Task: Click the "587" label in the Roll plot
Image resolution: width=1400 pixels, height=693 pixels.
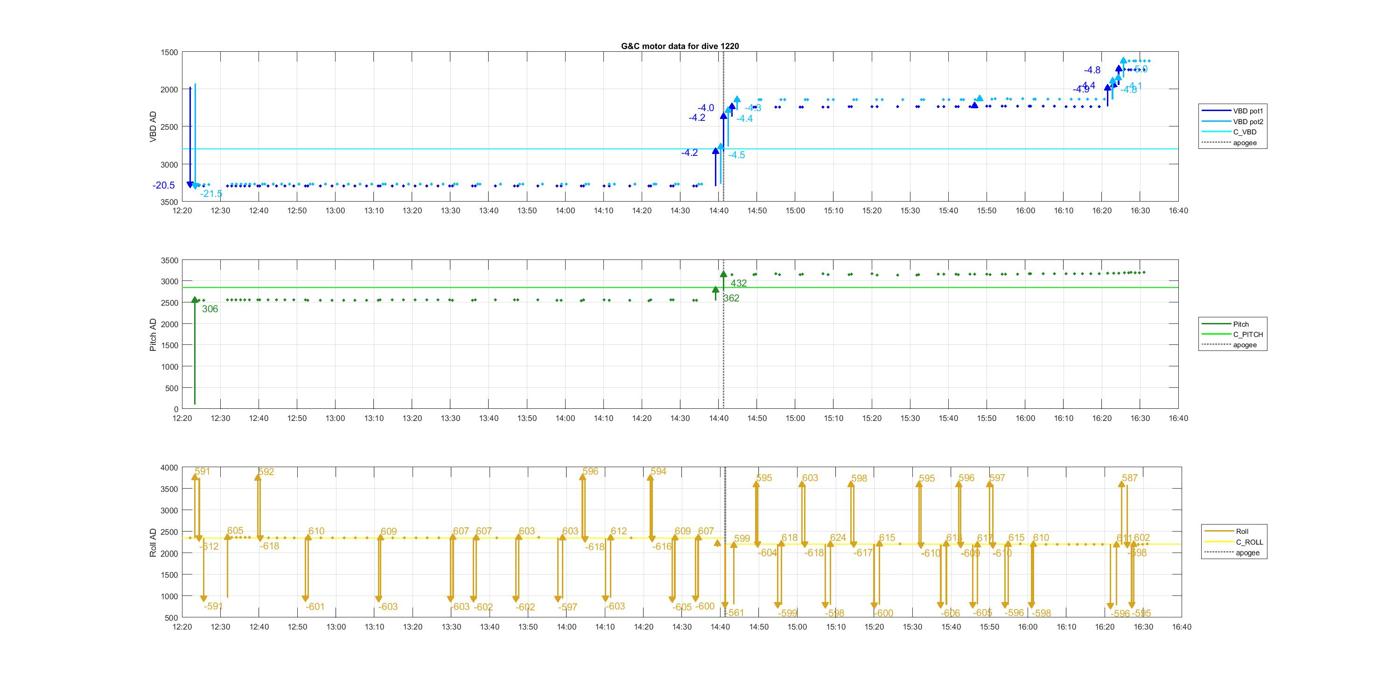Action: (x=1130, y=478)
